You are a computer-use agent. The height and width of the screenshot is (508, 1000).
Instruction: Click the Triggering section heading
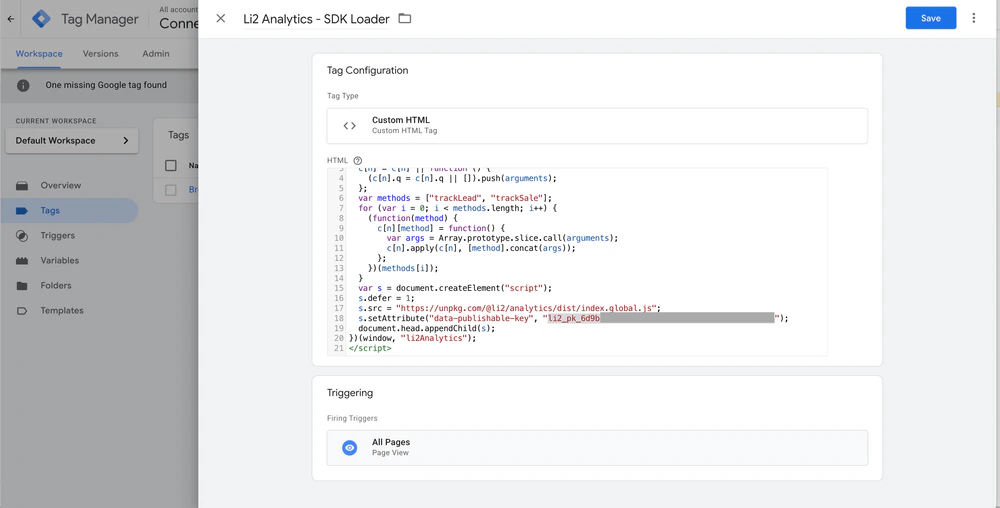point(349,393)
